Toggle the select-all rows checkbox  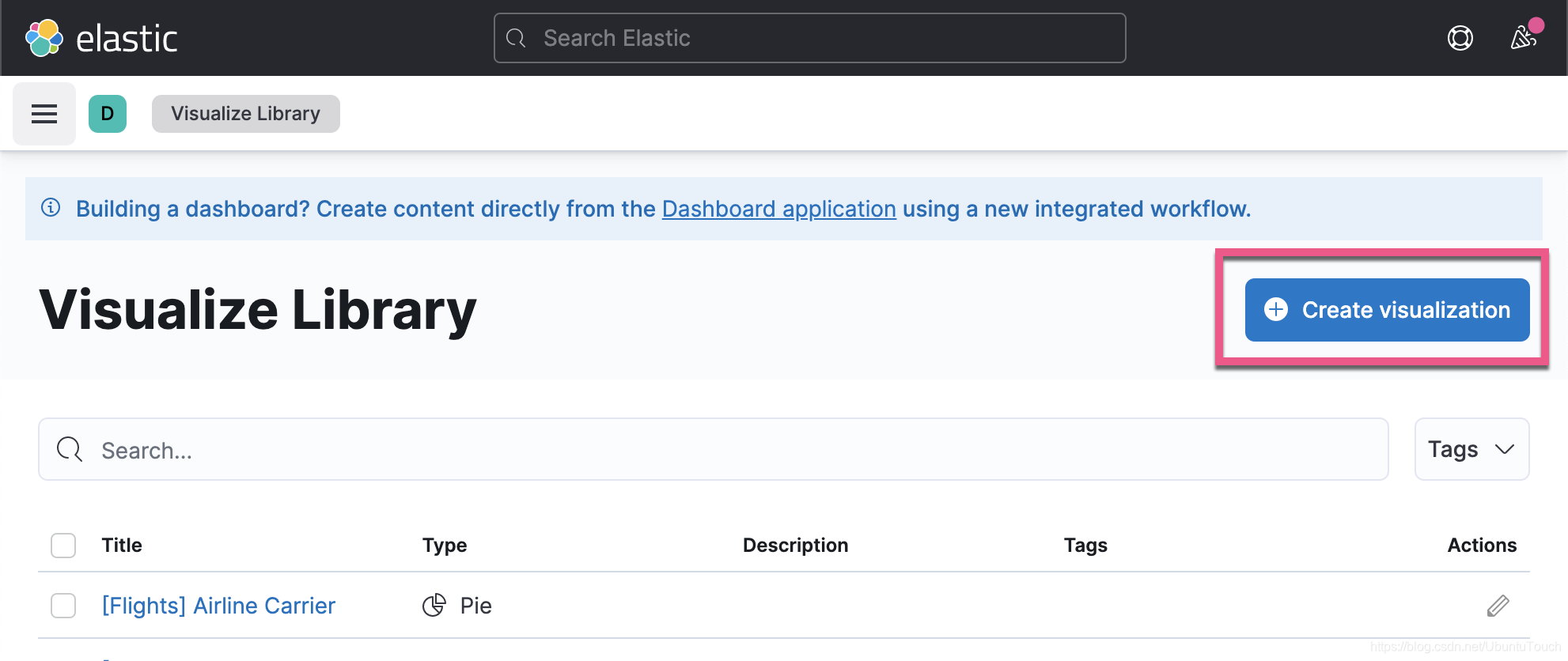[x=63, y=546]
